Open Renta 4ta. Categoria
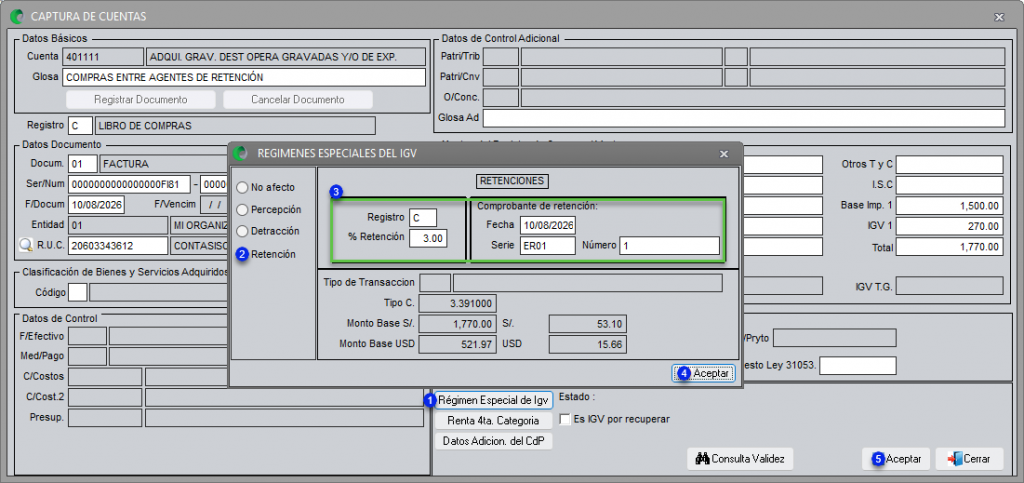Viewport: 1024px width, 483px height. pyautogui.click(x=494, y=420)
